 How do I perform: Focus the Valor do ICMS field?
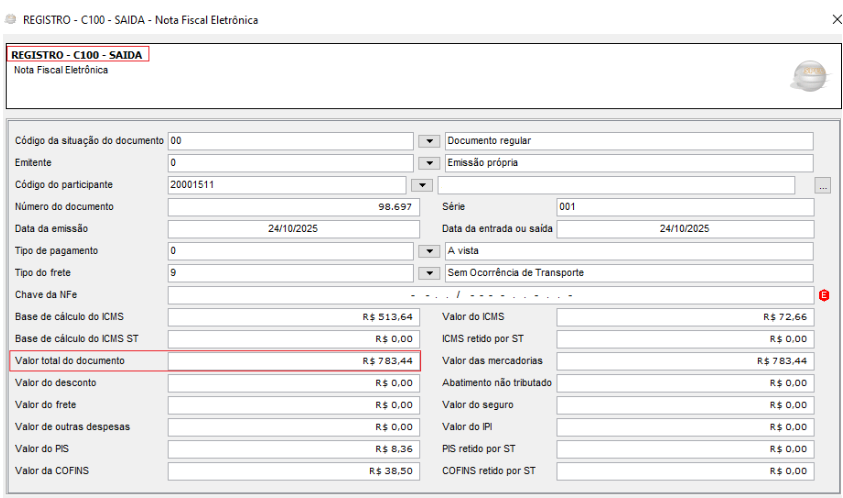click(x=684, y=317)
